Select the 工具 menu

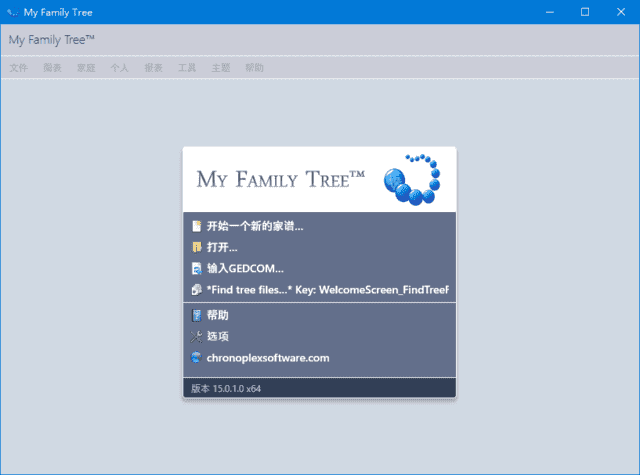tap(187, 68)
